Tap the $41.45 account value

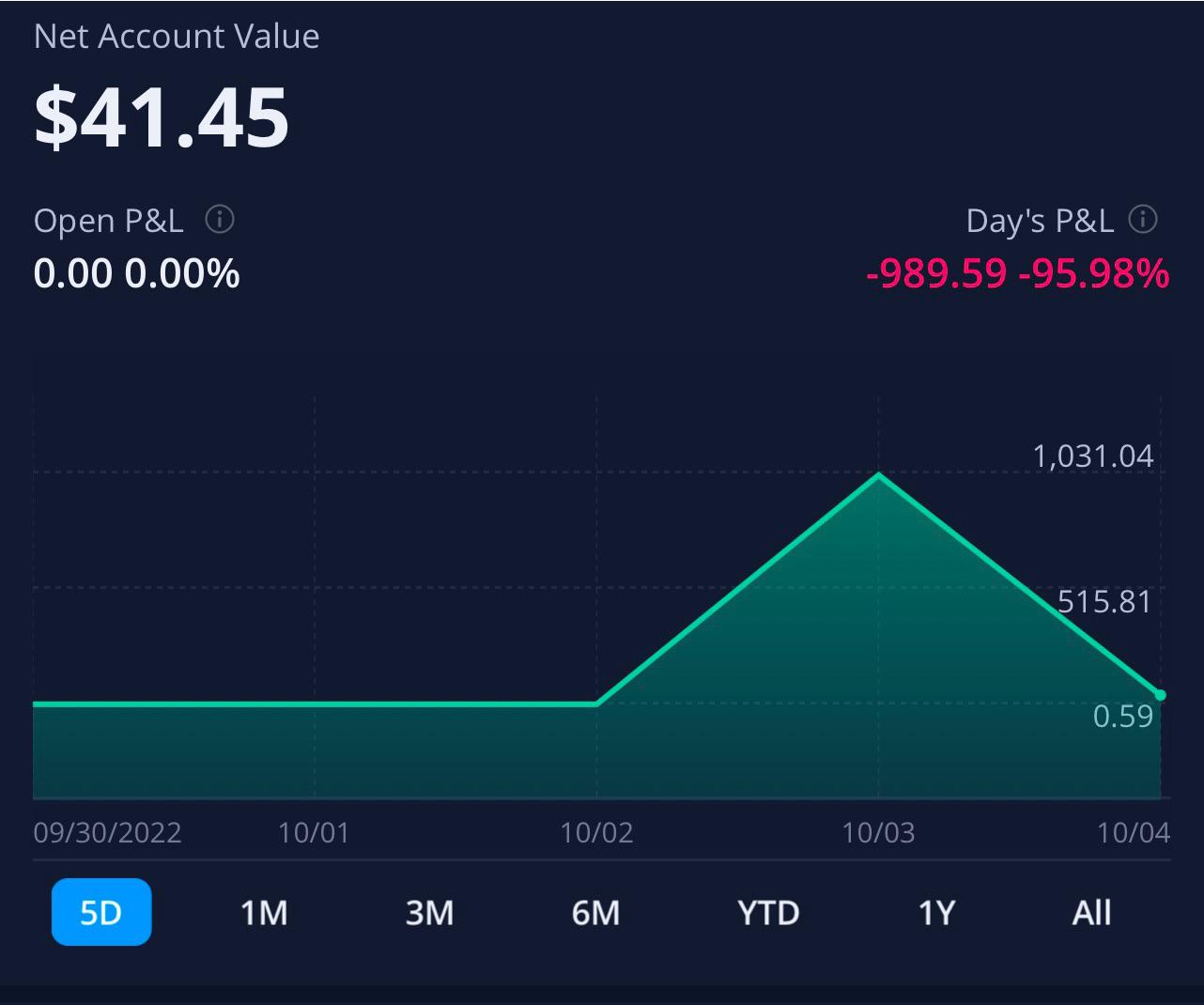(161, 117)
